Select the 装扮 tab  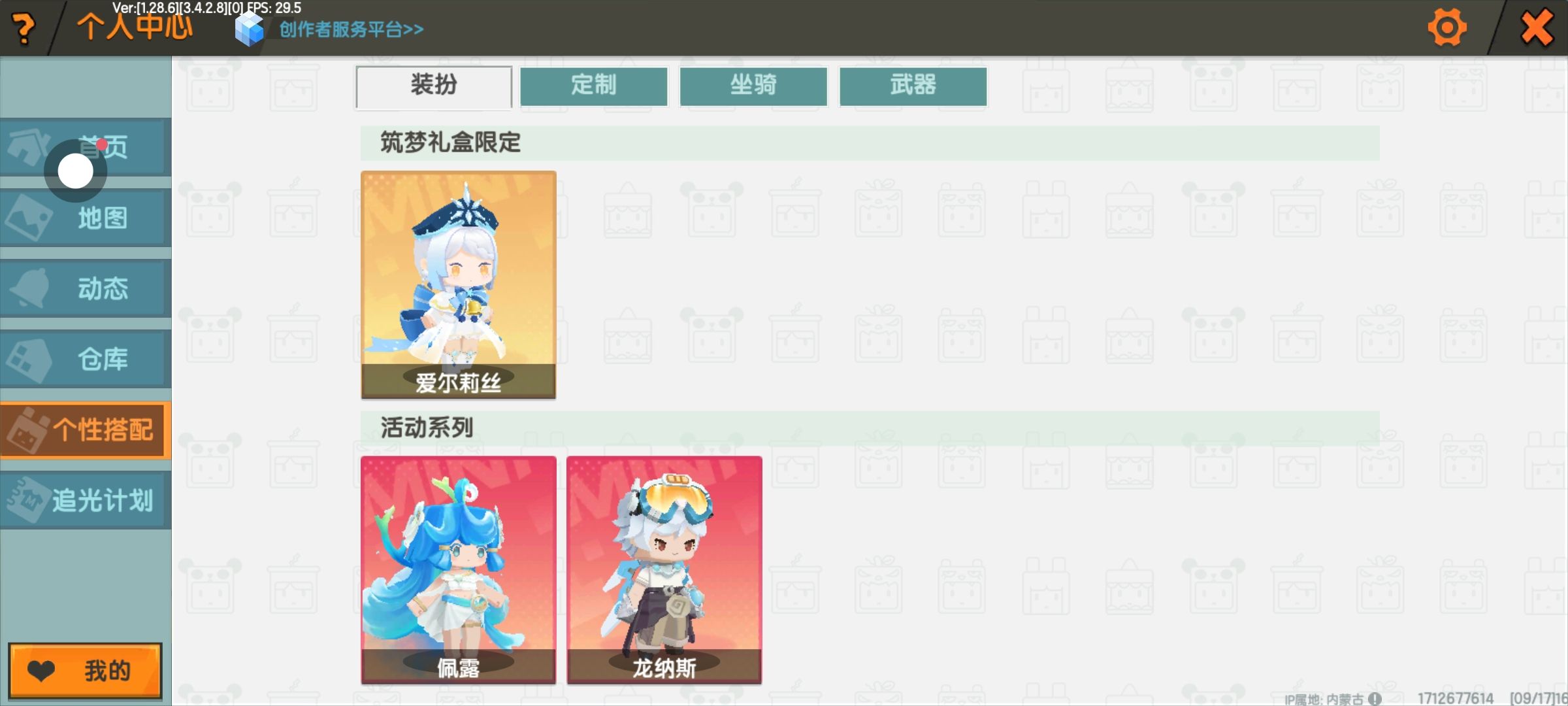coord(434,86)
